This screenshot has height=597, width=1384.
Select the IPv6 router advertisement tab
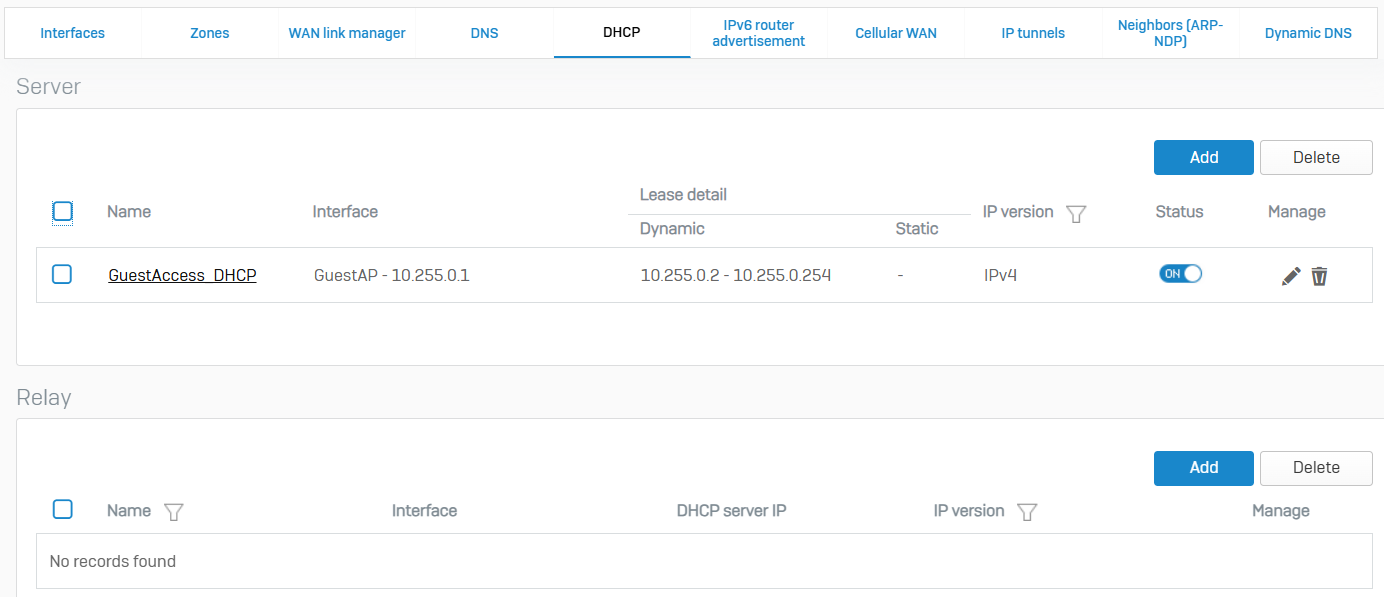758,33
